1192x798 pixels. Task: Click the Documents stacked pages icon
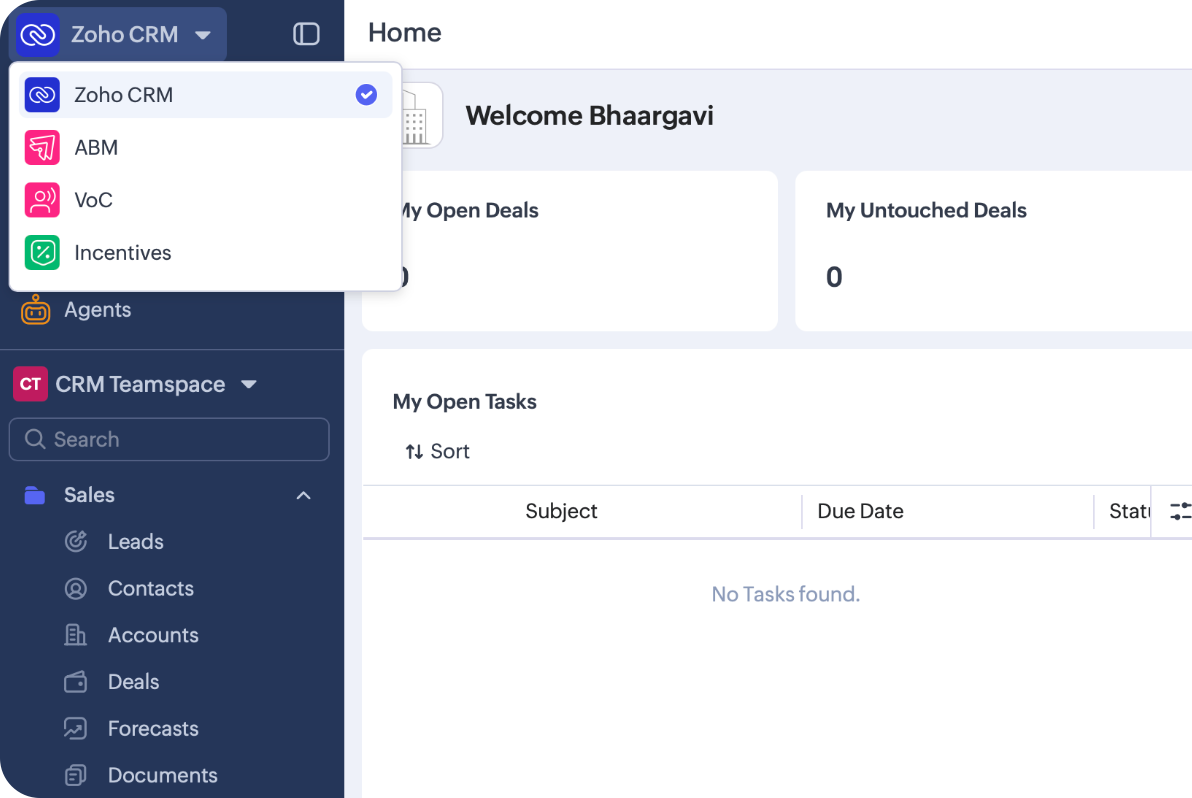tap(75, 775)
